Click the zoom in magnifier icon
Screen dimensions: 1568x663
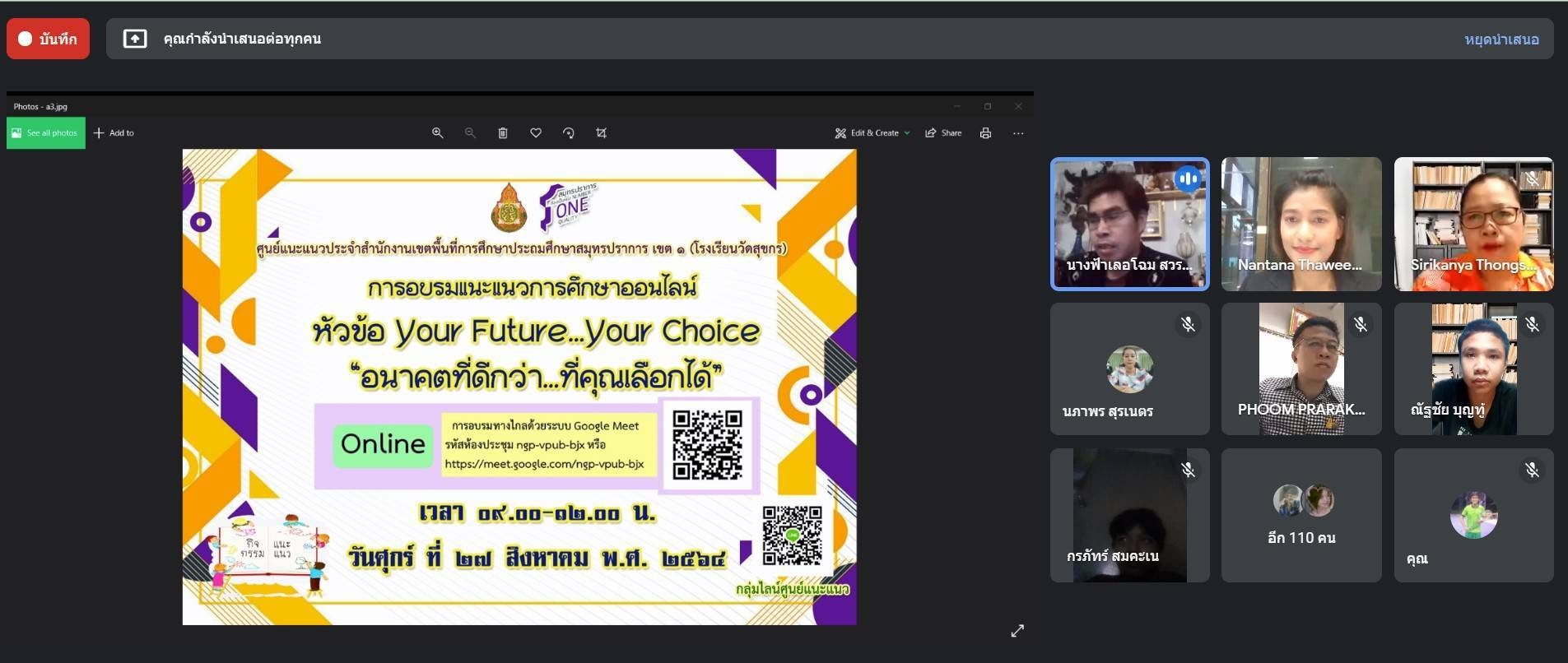[438, 133]
